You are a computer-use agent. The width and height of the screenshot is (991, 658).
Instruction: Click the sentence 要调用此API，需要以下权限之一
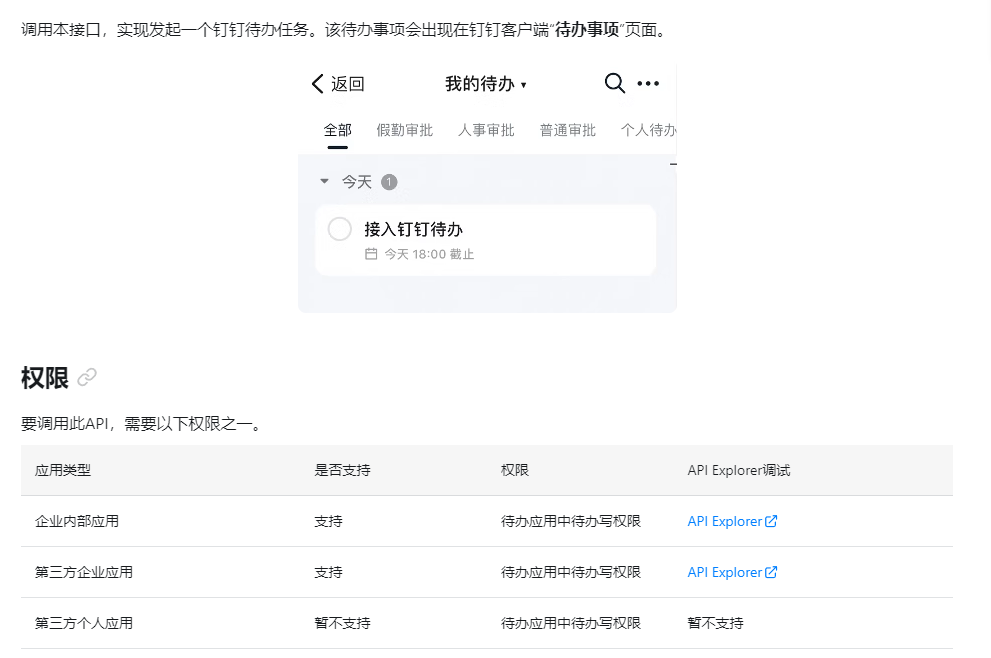[140, 423]
